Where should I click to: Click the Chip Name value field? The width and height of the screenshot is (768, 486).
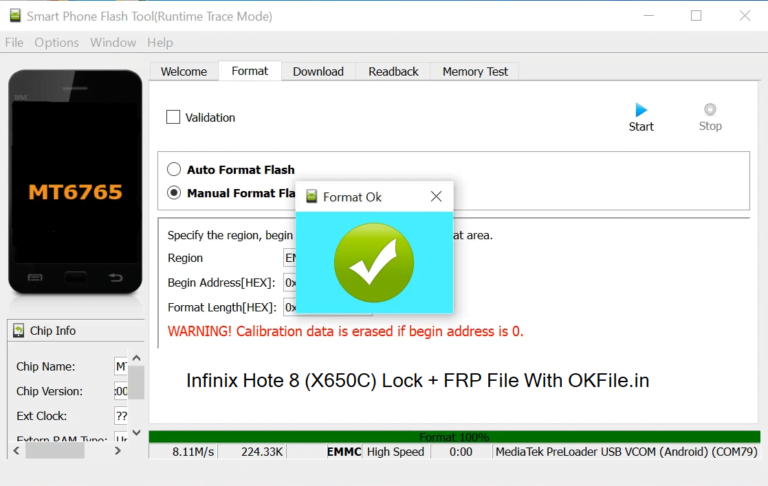(121, 366)
